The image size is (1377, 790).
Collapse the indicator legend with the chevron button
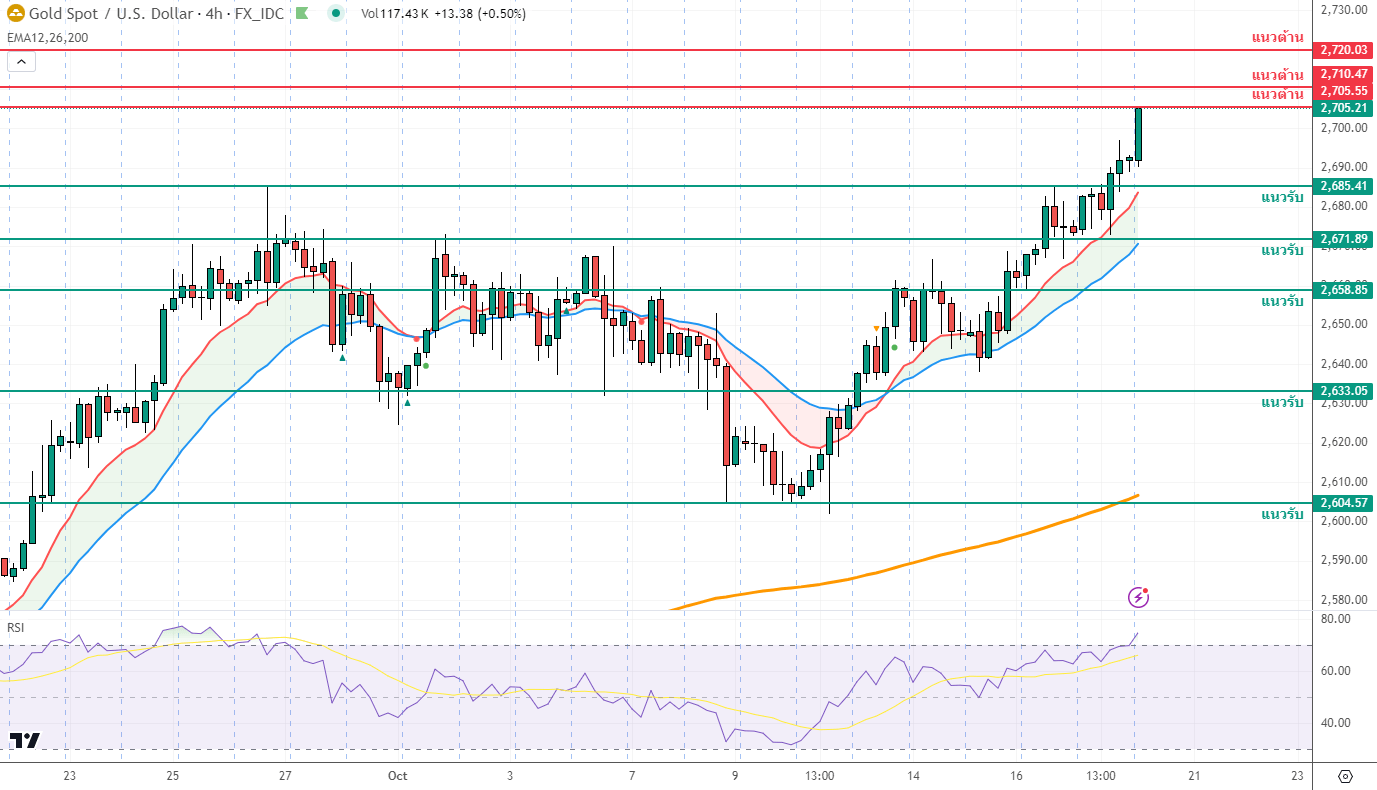point(22,62)
